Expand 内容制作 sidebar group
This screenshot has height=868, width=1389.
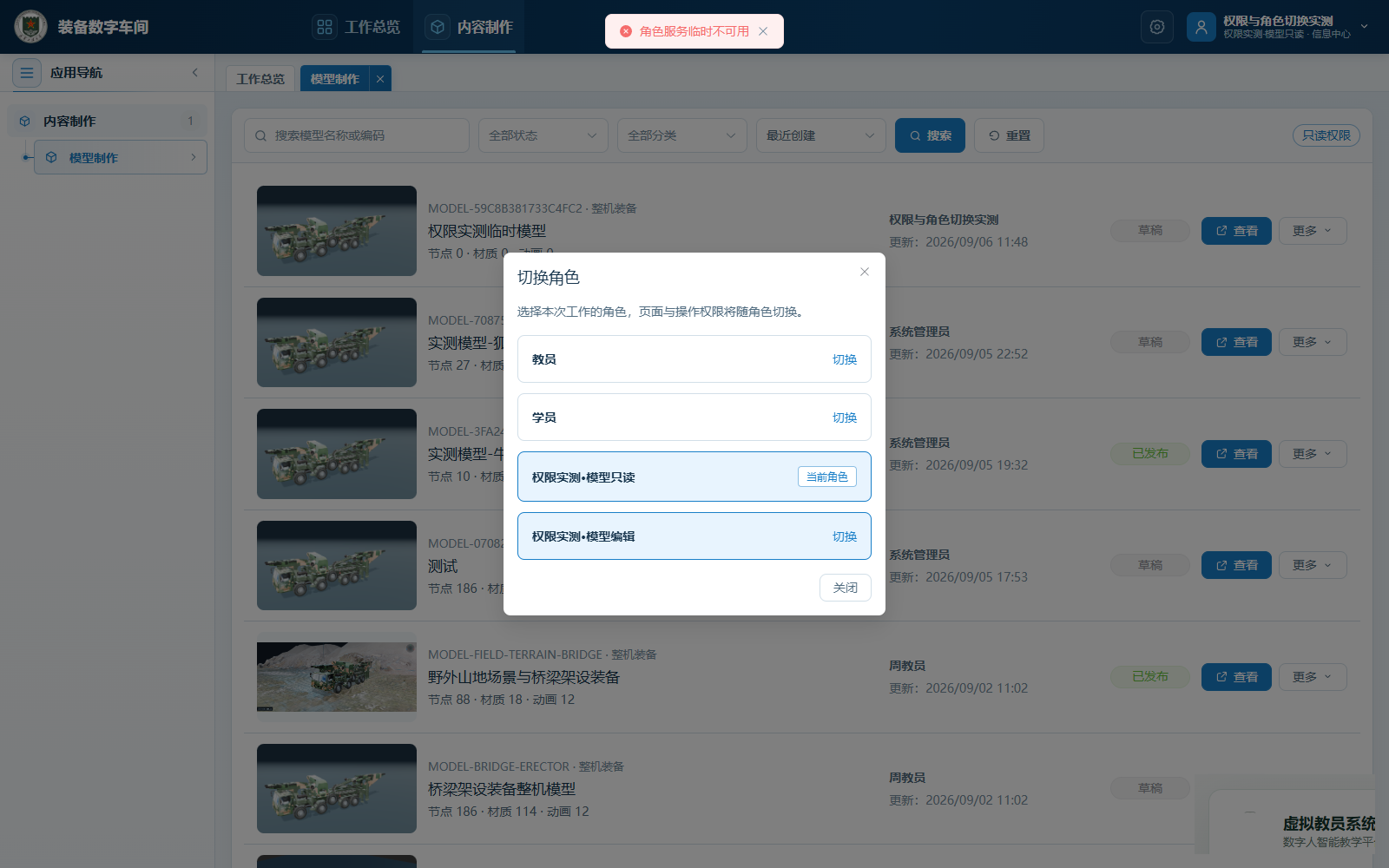click(108, 122)
